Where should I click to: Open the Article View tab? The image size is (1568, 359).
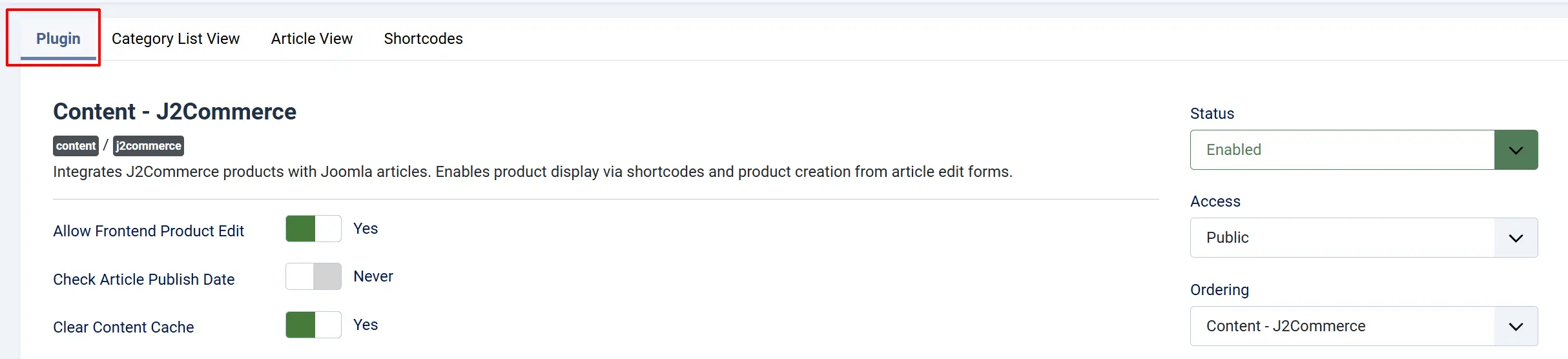click(312, 39)
